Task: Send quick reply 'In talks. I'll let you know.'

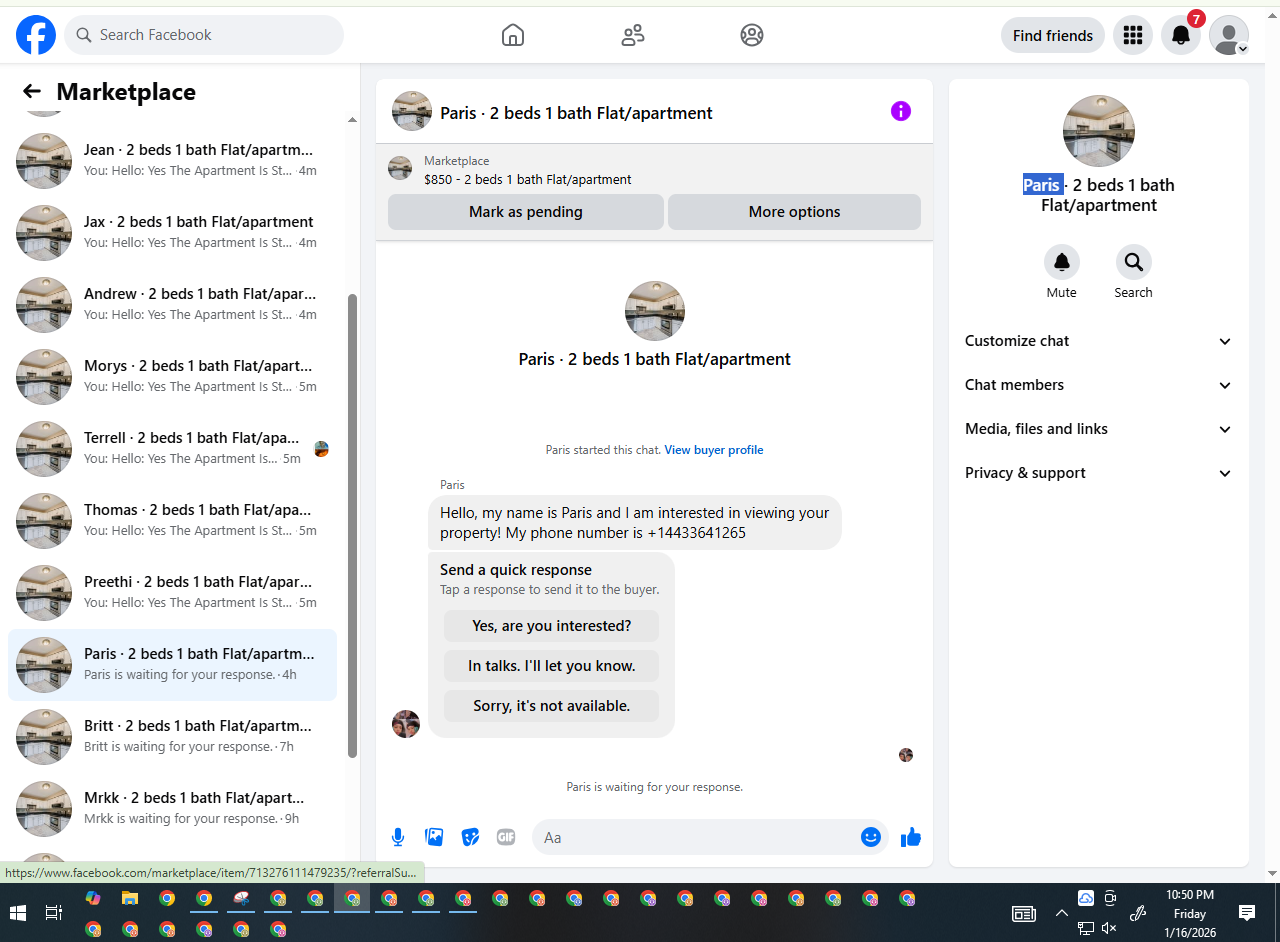Action: click(x=552, y=666)
